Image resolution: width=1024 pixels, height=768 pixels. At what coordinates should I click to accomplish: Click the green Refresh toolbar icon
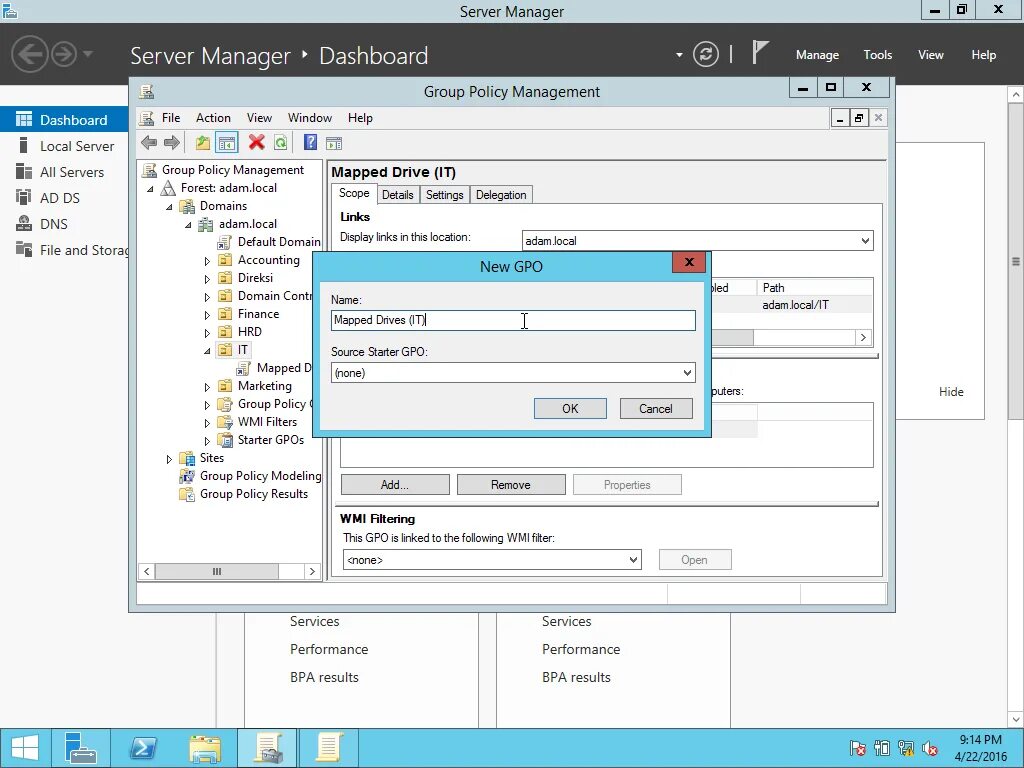pyautogui.click(x=281, y=142)
